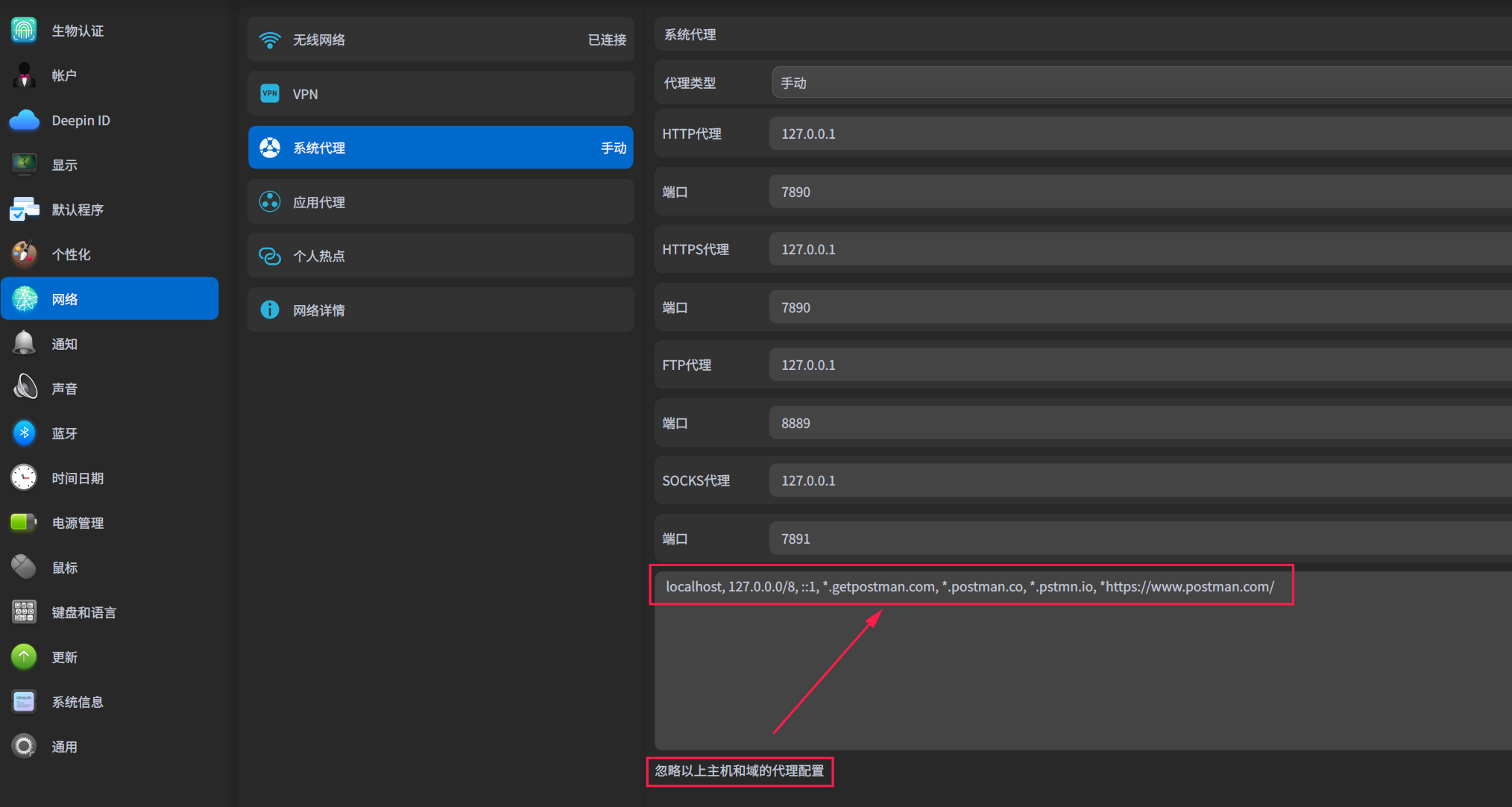Select the Bluetooth icon in sidebar
1512x807 pixels.
click(24, 433)
